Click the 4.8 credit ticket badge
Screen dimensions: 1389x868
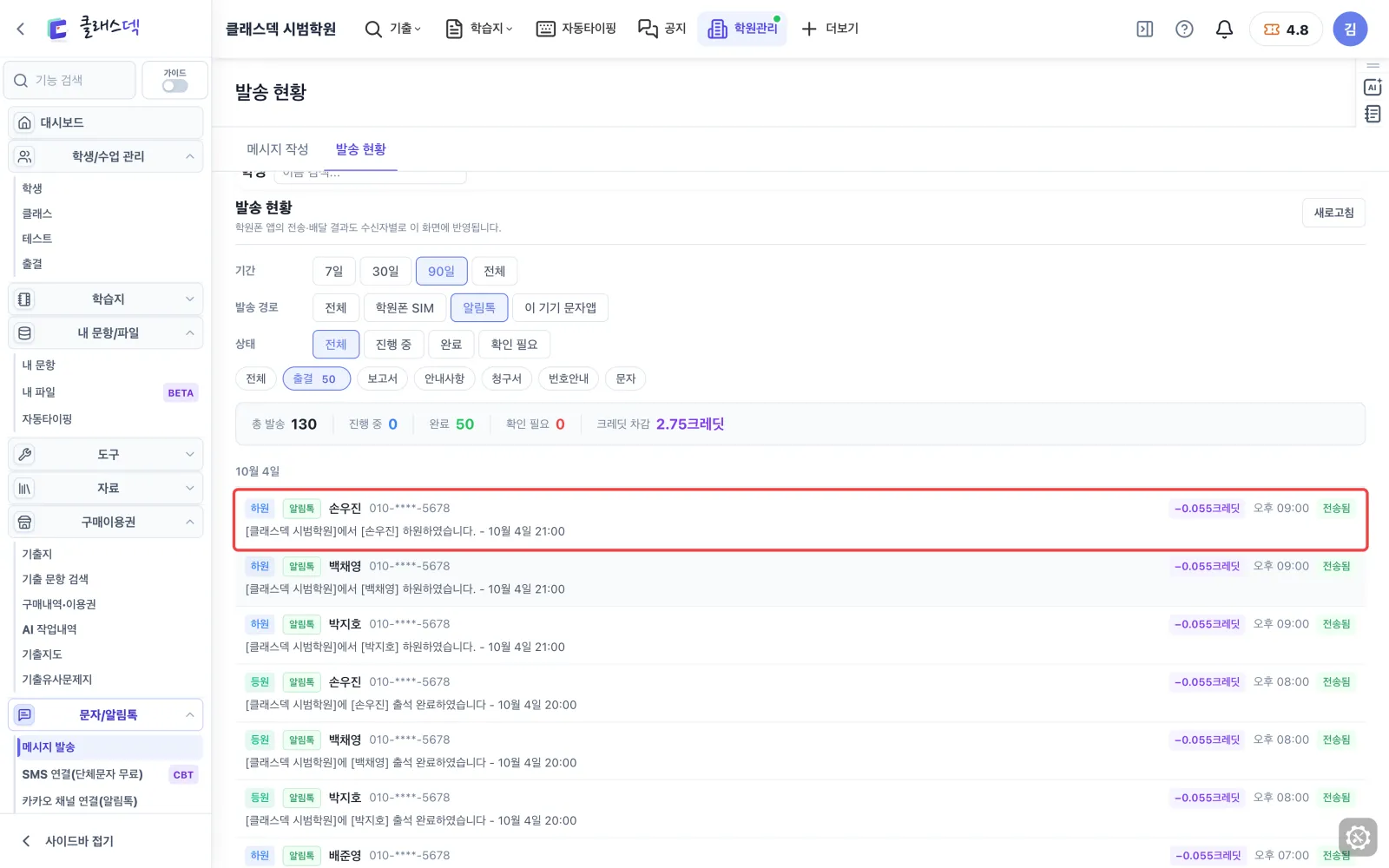pyautogui.click(x=1286, y=29)
